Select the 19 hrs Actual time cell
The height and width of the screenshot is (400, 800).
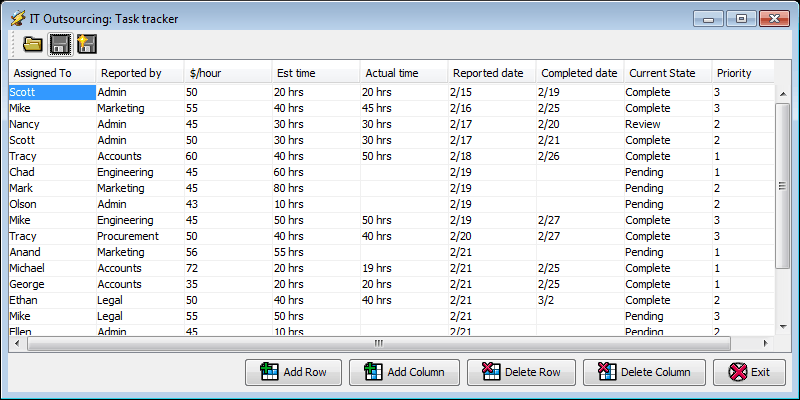pyautogui.click(x=405, y=268)
